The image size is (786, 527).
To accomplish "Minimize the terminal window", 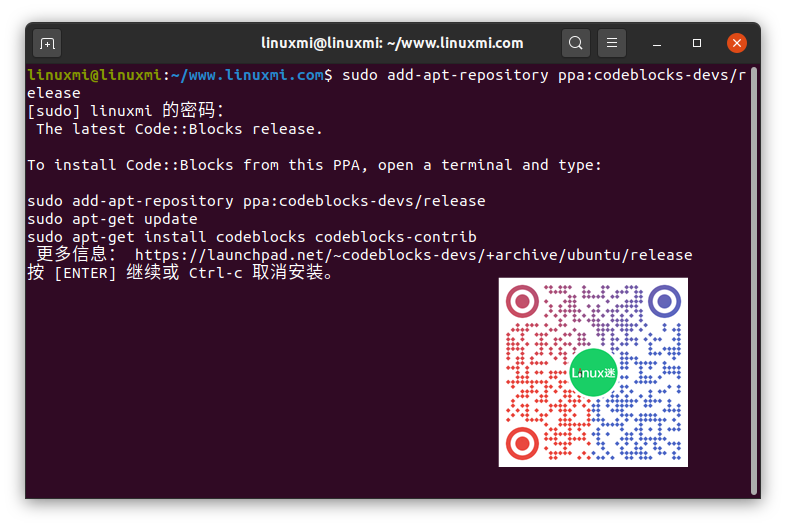I will point(658,43).
